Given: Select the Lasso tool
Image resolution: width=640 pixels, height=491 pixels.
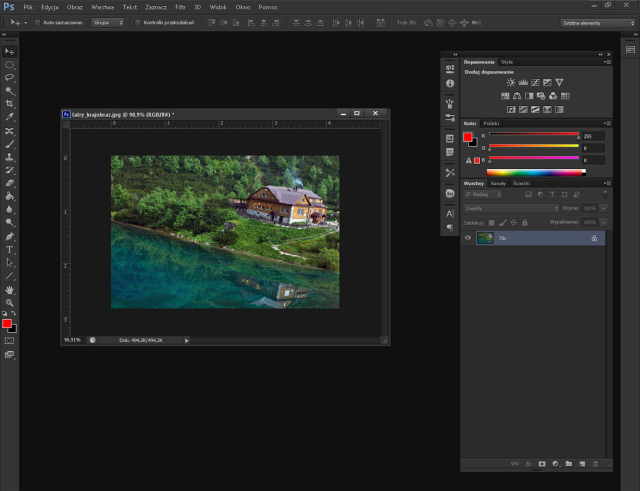Looking at the screenshot, I should click(x=9, y=78).
